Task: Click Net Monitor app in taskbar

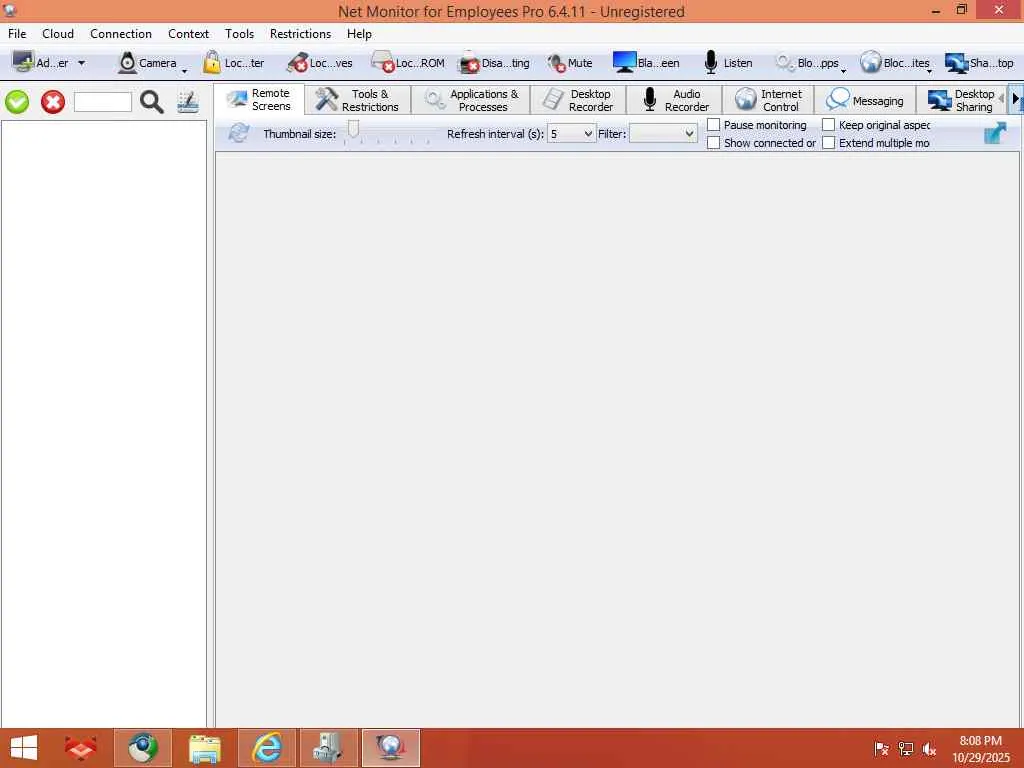Action: click(391, 748)
